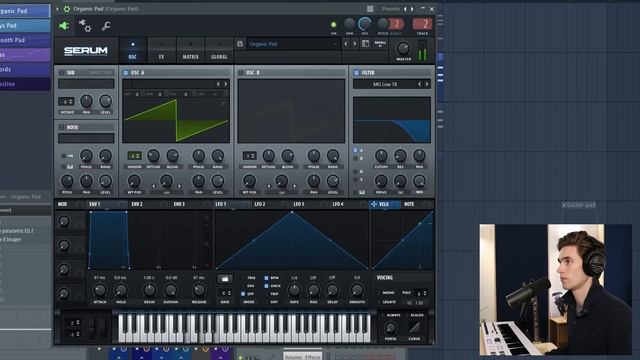
Task: Click the OSC B UNISON voice stepper
Action: [249, 156]
